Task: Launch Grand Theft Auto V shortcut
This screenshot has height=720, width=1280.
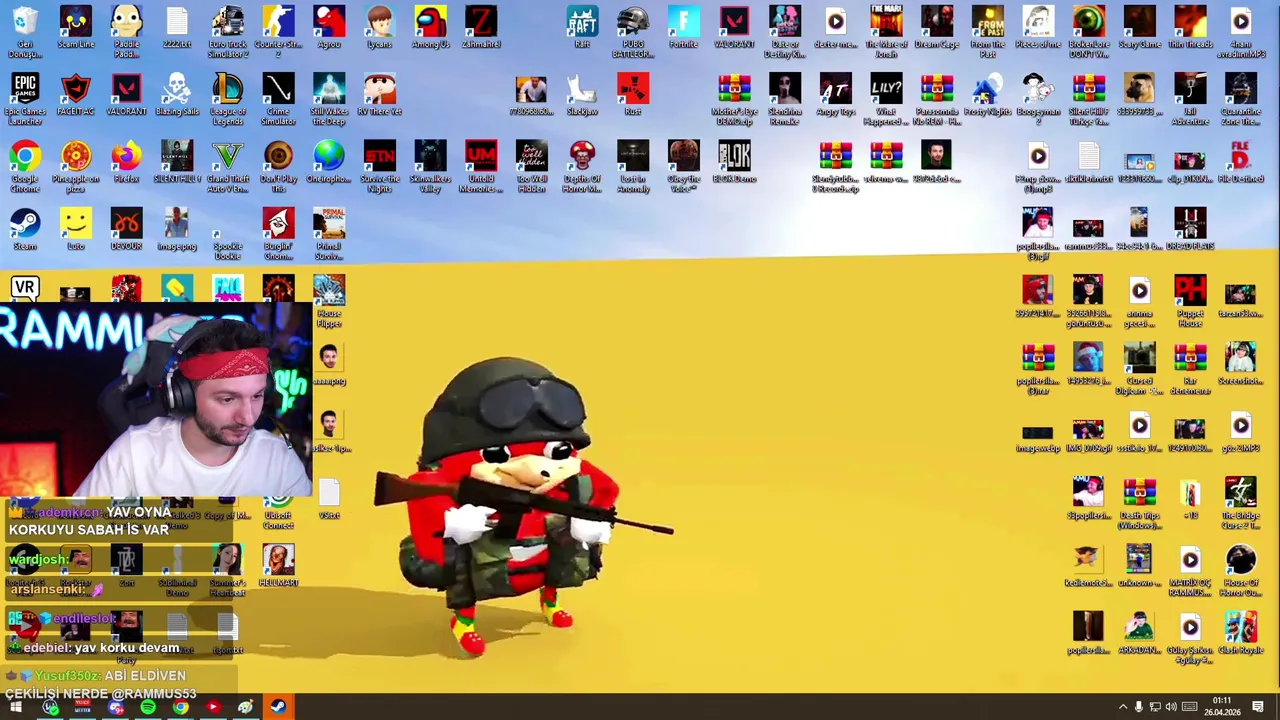Action: [x=228, y=165]
